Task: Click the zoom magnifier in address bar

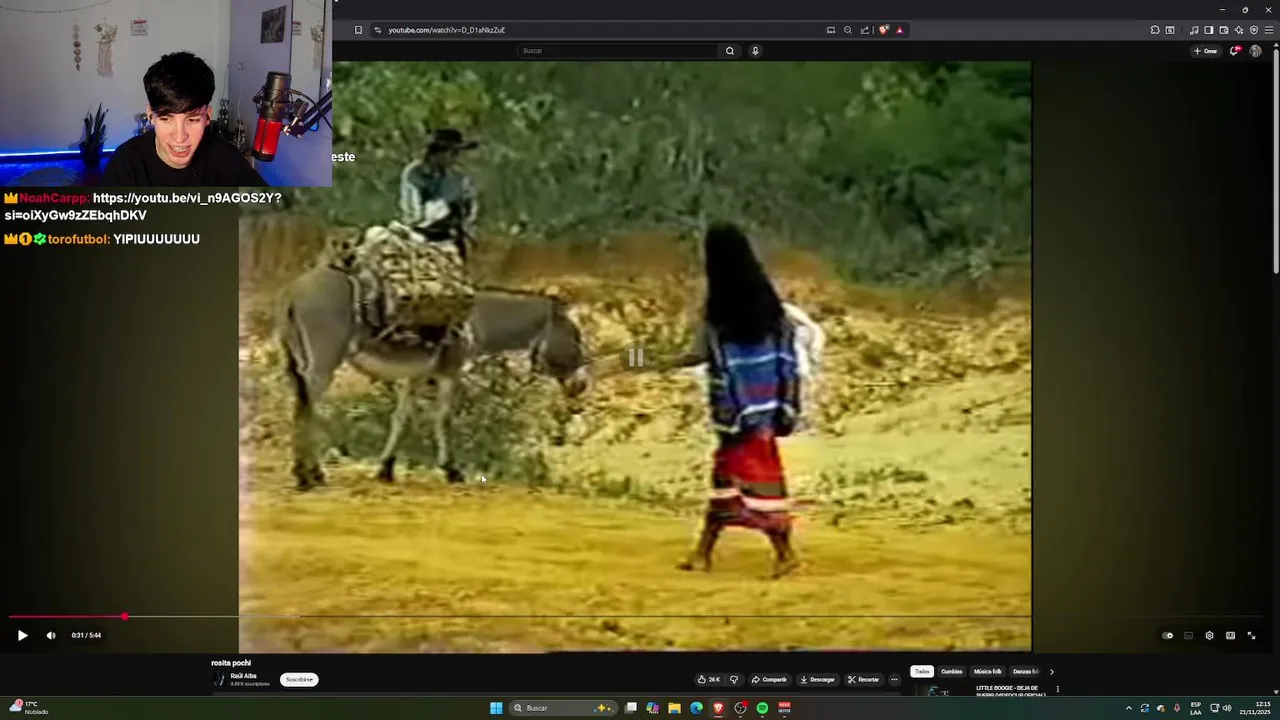Action: (x=847, y=30)
